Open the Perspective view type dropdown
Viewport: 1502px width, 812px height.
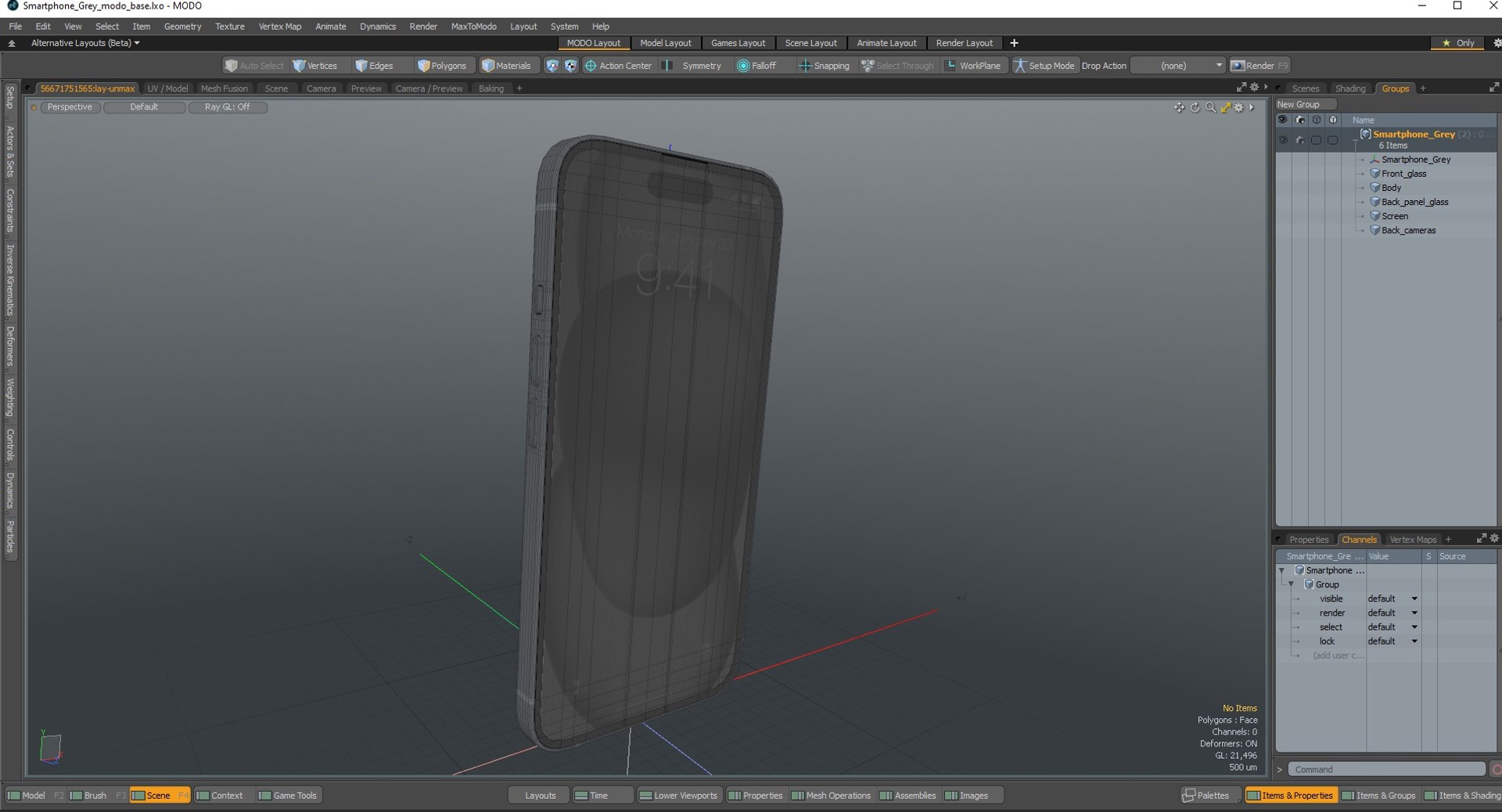pos(70,107)
